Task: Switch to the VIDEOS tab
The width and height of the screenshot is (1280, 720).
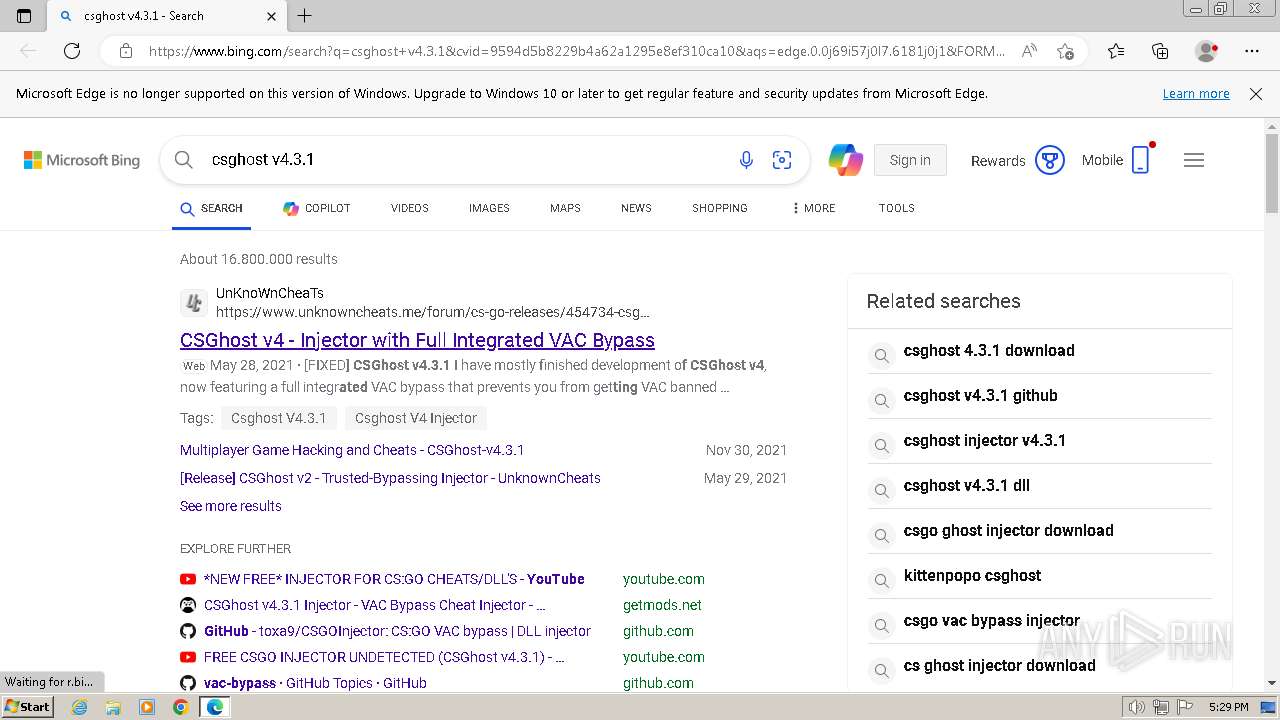Action: pyautogui.click(x=410, y=208)
